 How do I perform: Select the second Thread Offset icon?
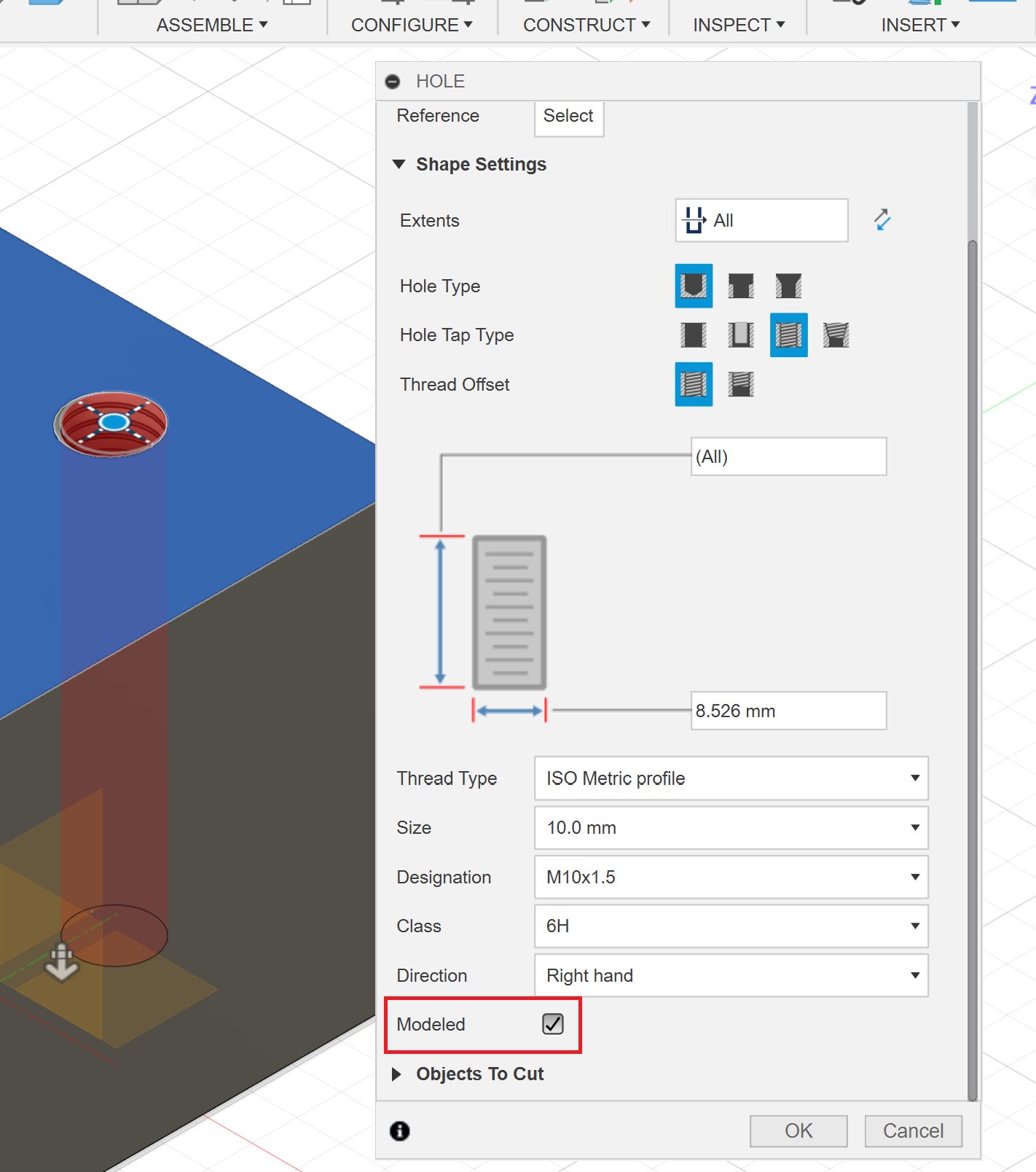(x=741, y=384)
